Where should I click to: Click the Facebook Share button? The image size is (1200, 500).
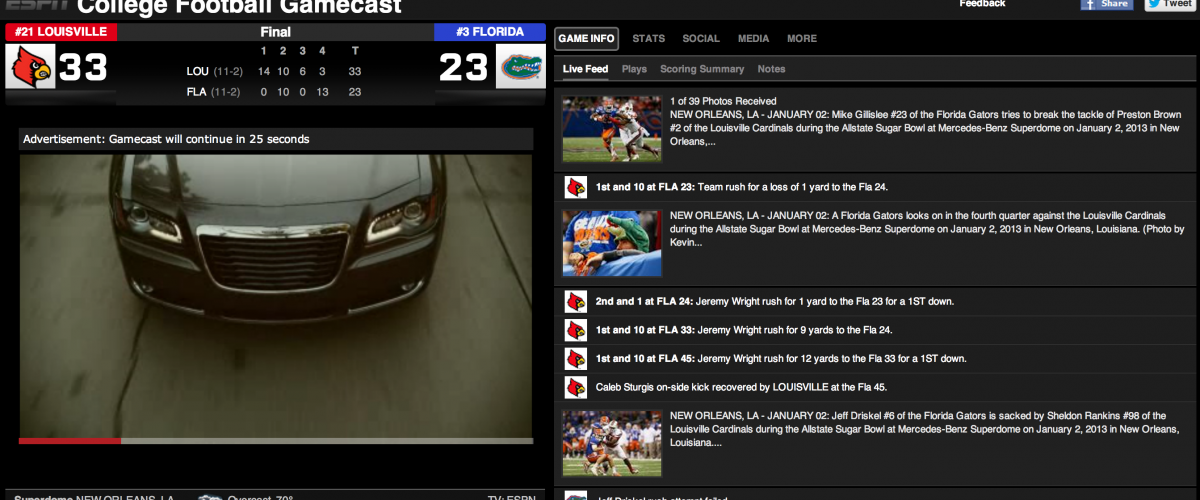click(x=1106, y=4)
